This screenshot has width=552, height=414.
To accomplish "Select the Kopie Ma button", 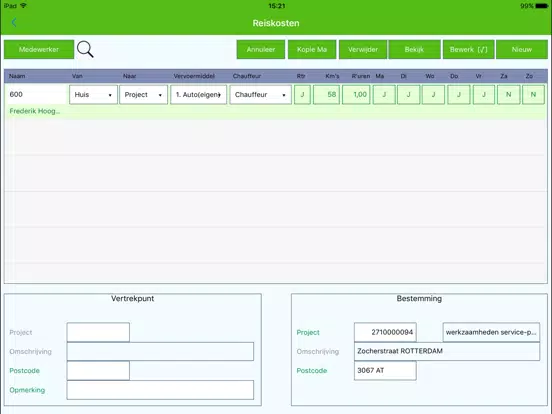I will coord(312,49).
